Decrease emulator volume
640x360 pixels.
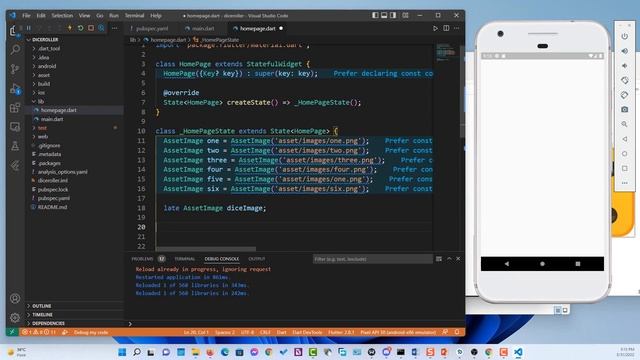[624, 66]
